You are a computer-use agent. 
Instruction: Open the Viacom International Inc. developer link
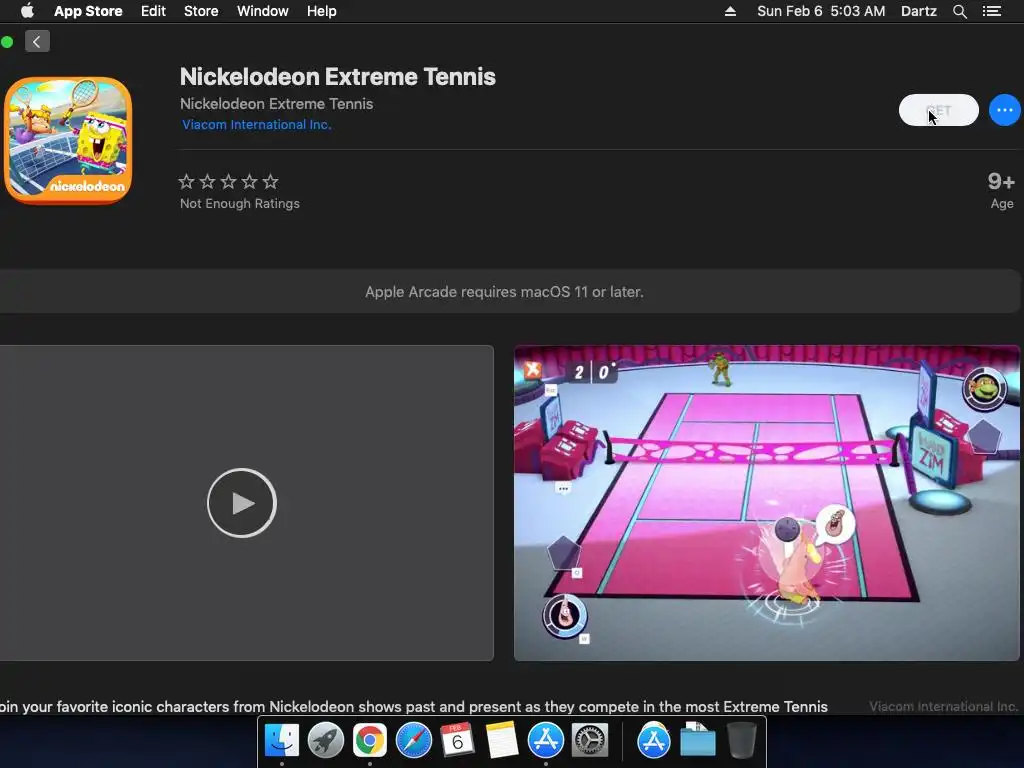pos(257,125)
